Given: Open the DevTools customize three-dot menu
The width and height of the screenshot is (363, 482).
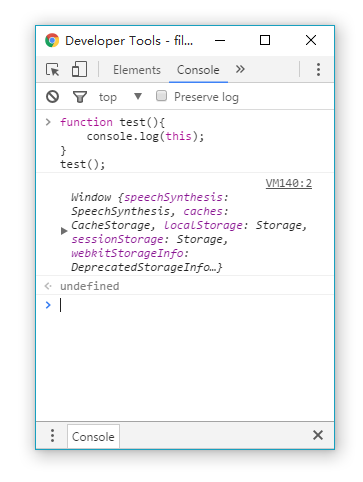Looking at the screenshot, I should tap(318, 69).
